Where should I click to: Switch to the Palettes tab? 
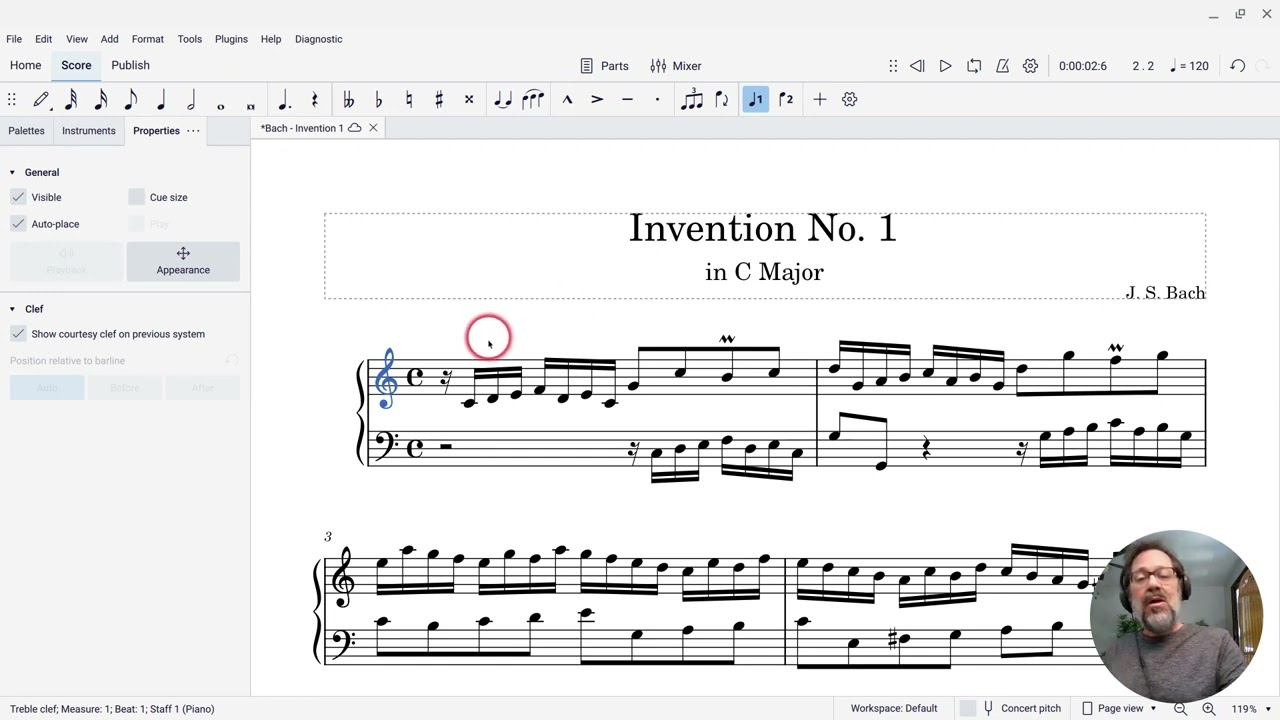tap(26, 131)
